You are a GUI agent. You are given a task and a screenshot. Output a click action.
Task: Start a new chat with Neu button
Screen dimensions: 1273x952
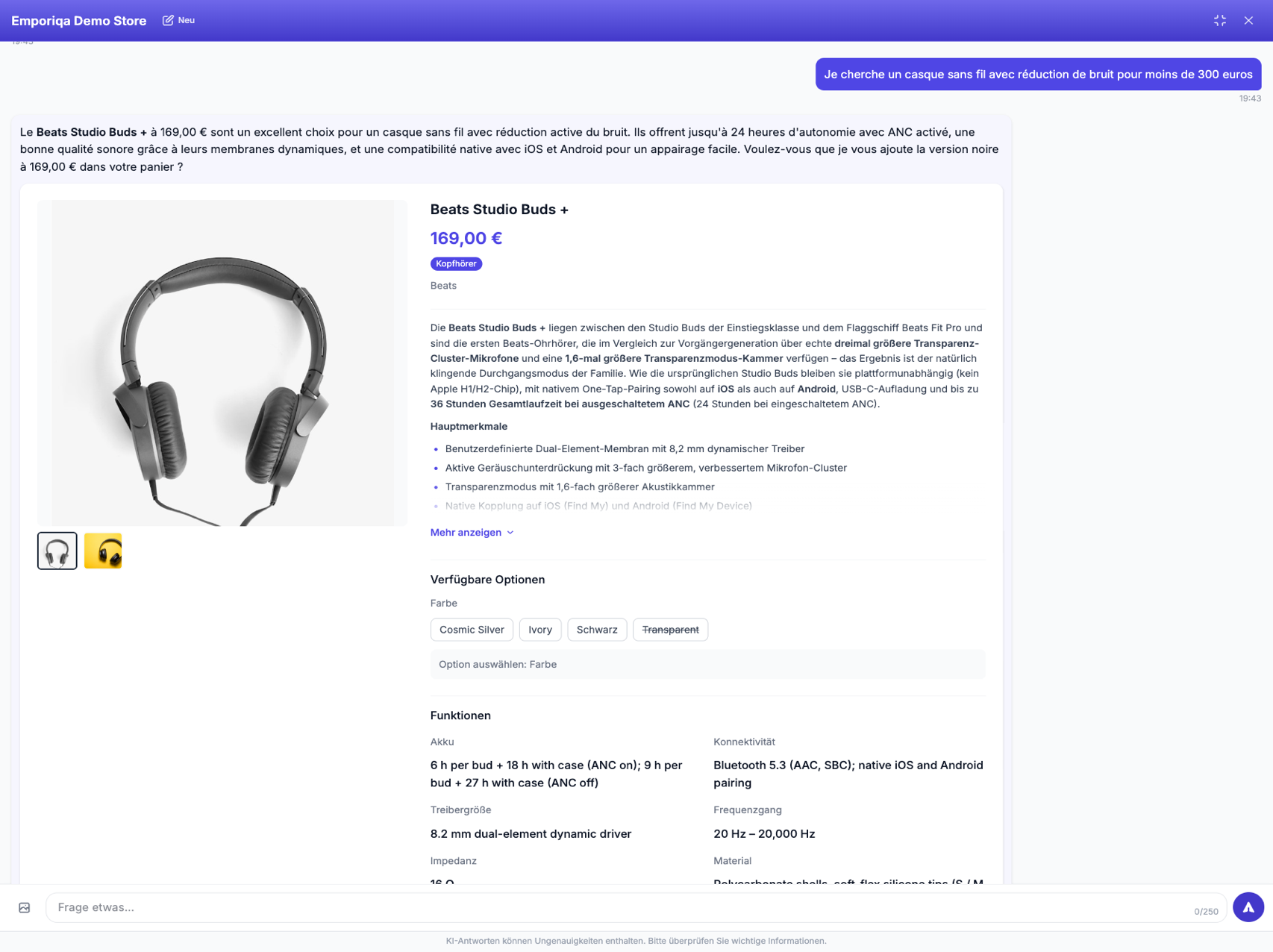179,20
